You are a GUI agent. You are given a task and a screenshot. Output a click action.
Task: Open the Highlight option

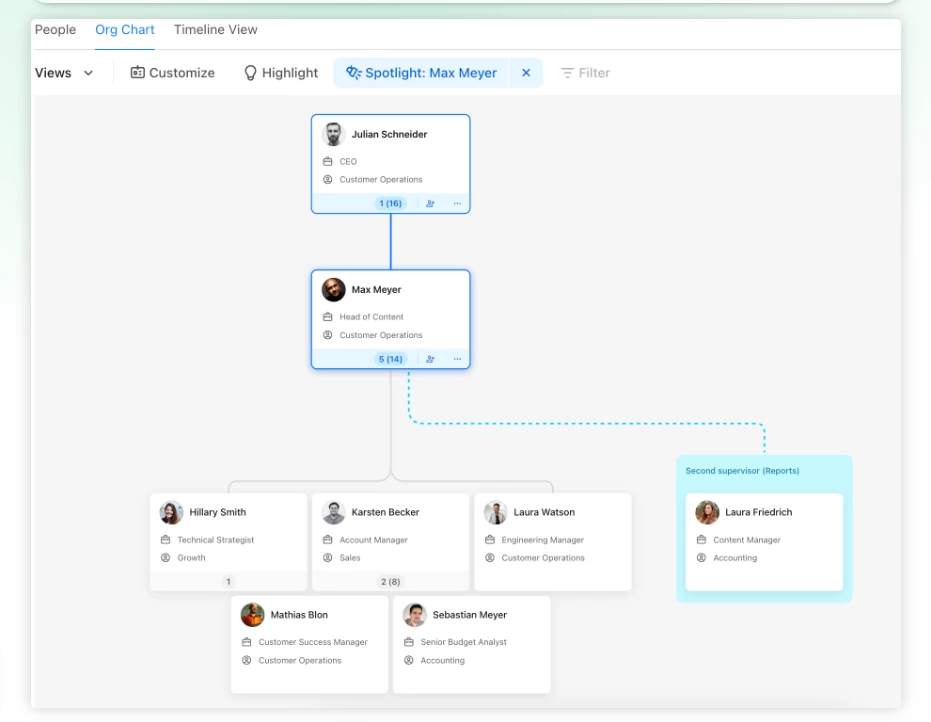tap(281, 73)
